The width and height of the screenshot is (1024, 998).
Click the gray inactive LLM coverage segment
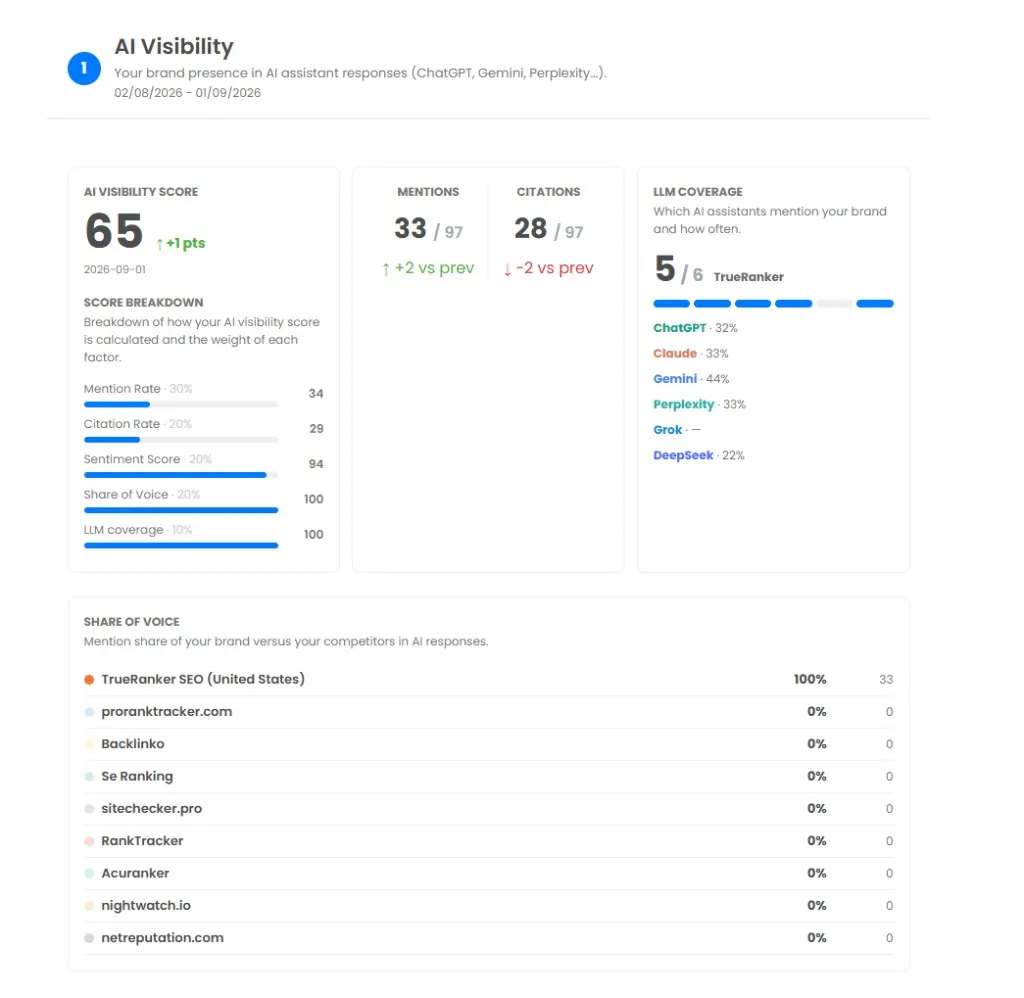coord(834,304)
